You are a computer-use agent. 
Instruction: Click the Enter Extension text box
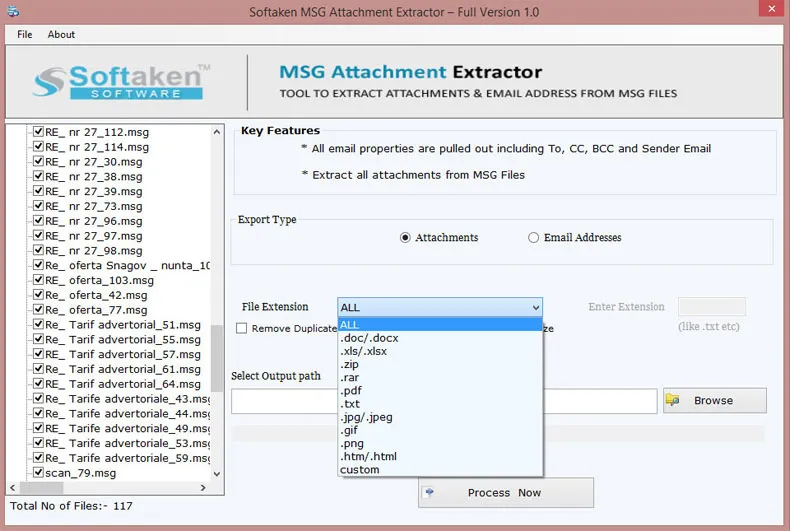tap(712, 306)
